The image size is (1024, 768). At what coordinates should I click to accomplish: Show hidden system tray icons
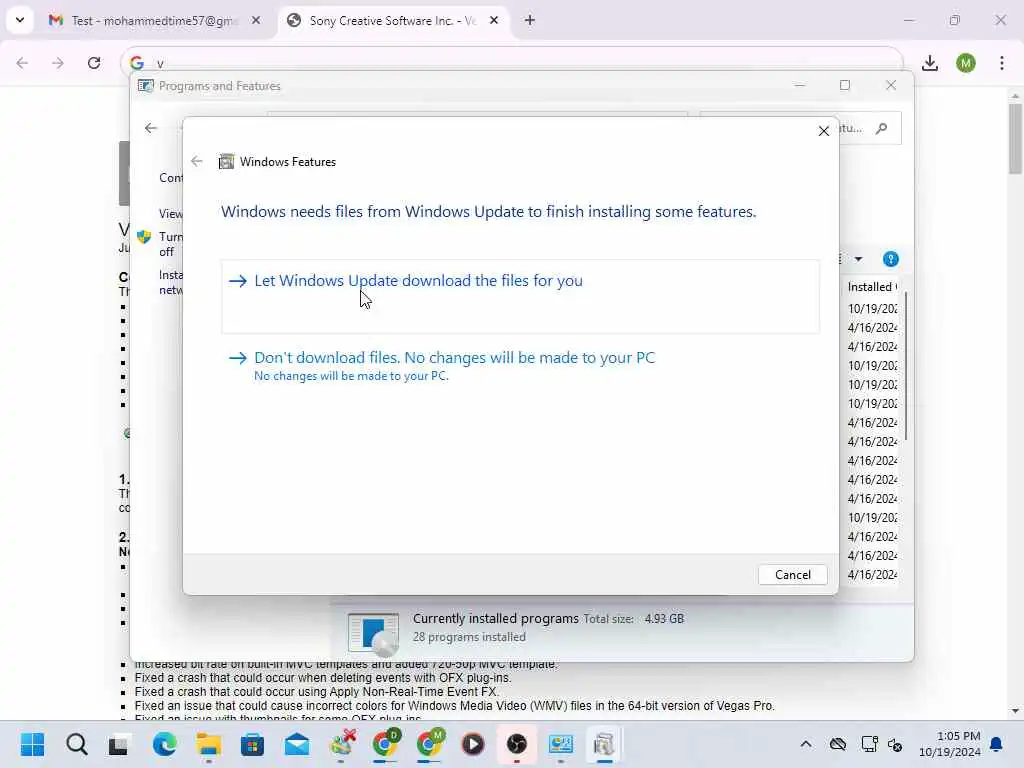coord(806,744)
